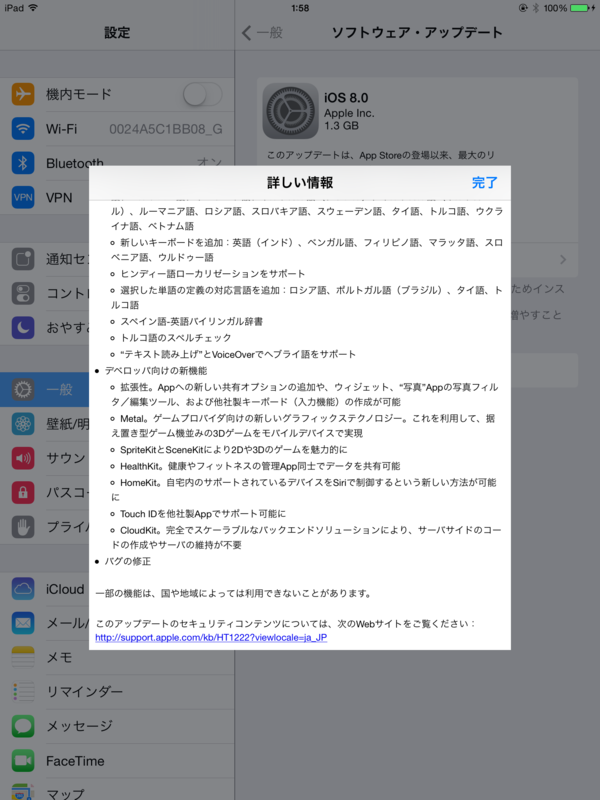600x800 pixels.
Task: Tap the Bluetooth settings icon
Action: click(x=23, y=163)
